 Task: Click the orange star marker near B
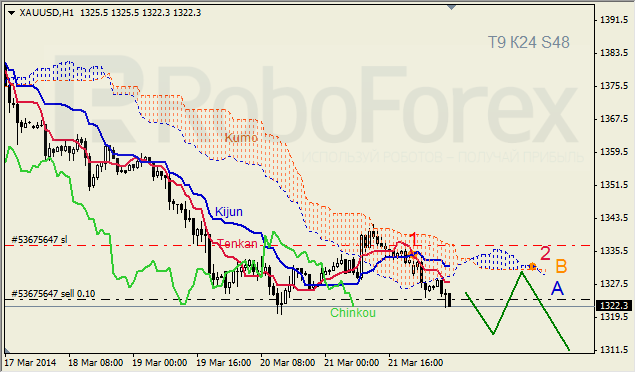pos(532,267)
